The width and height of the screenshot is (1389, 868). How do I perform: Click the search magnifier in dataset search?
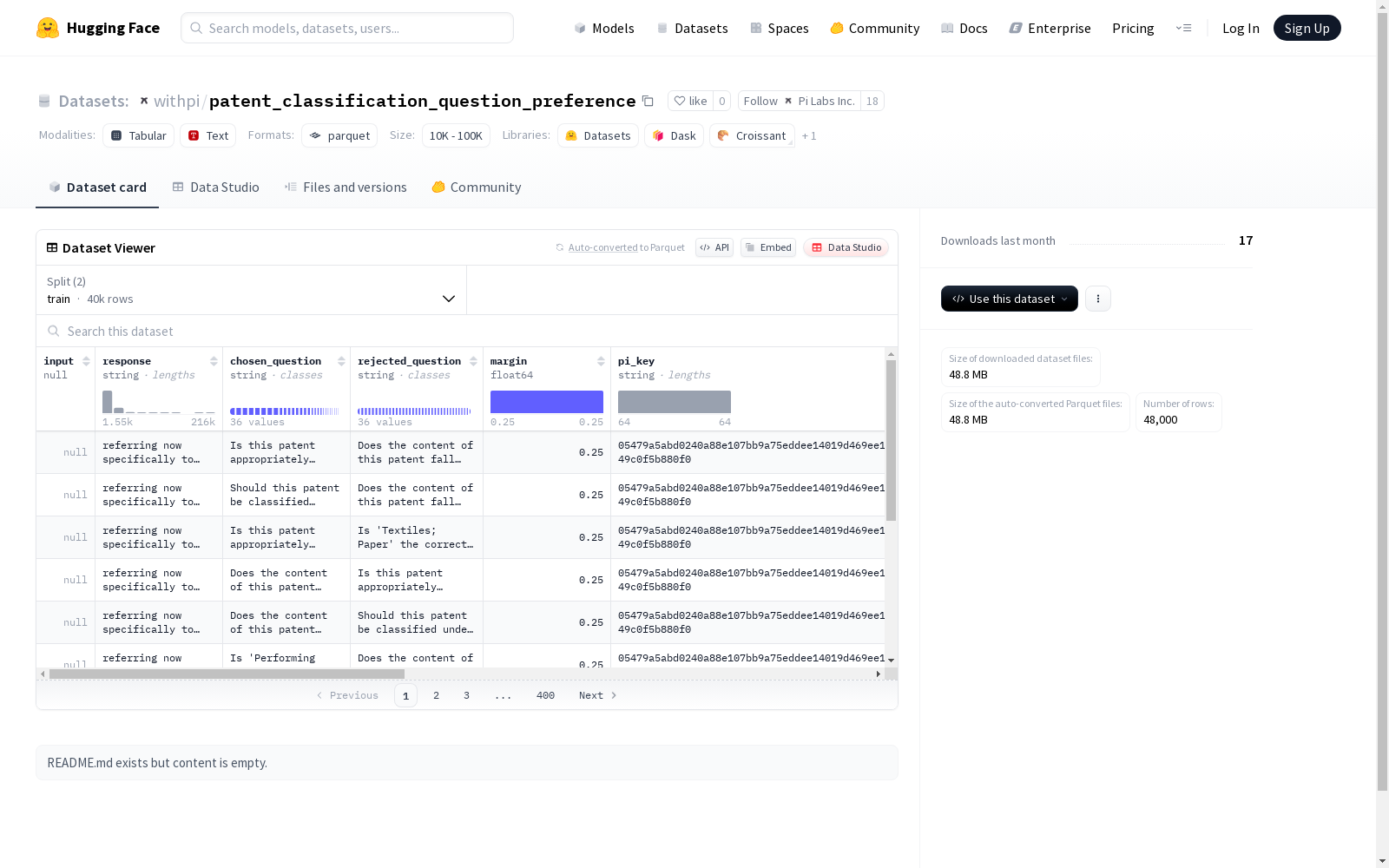[x=54, y=331]
